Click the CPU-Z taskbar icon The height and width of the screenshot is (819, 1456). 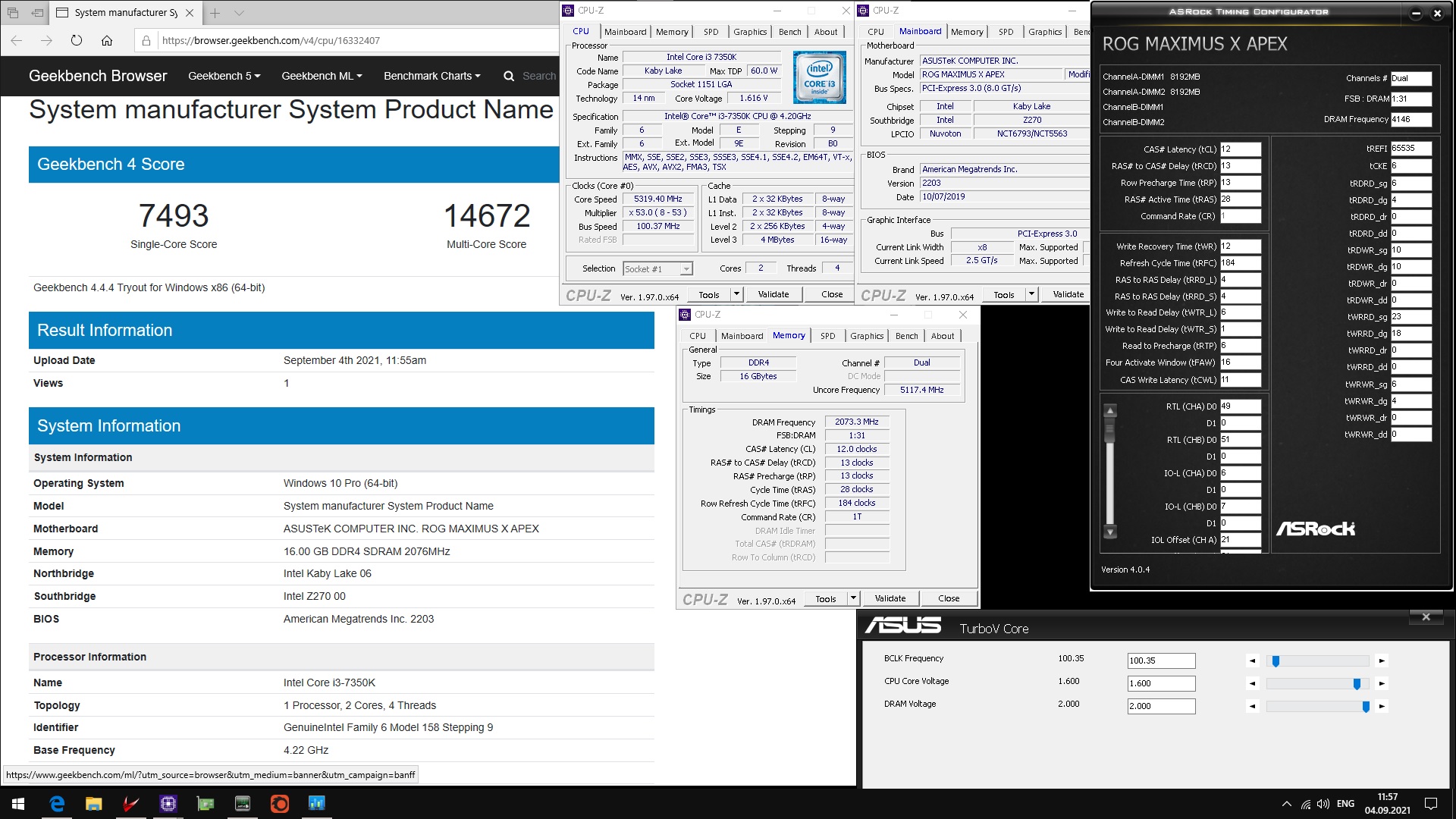point(168,804)
